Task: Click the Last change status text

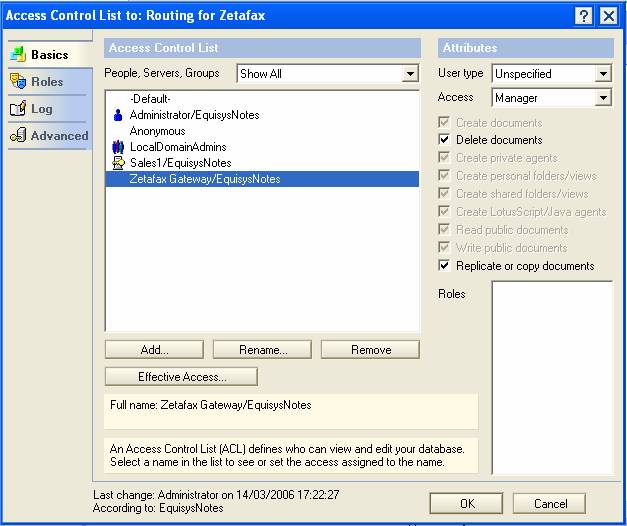Action: click(216, 495)
